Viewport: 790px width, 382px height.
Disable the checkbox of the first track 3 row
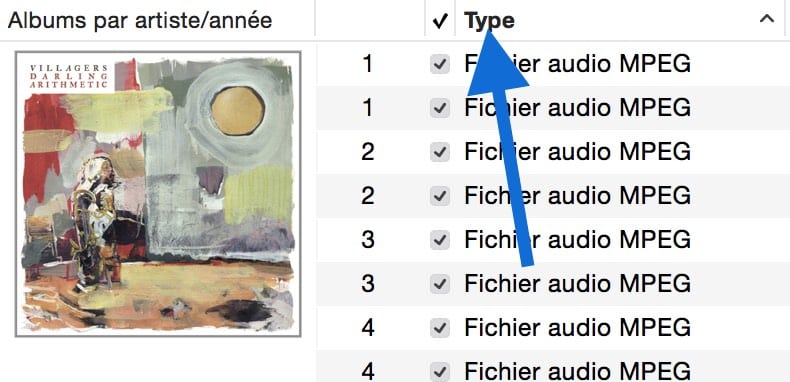click(x=440, y=240)
